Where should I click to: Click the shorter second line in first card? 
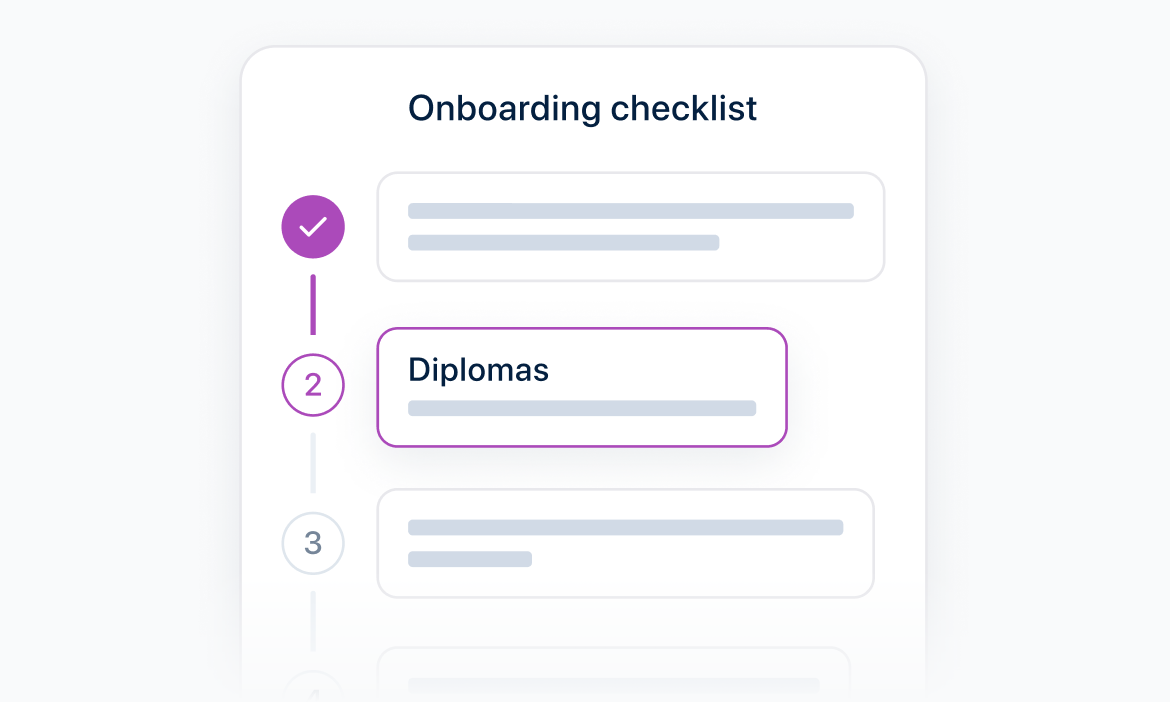coord(563,242)
